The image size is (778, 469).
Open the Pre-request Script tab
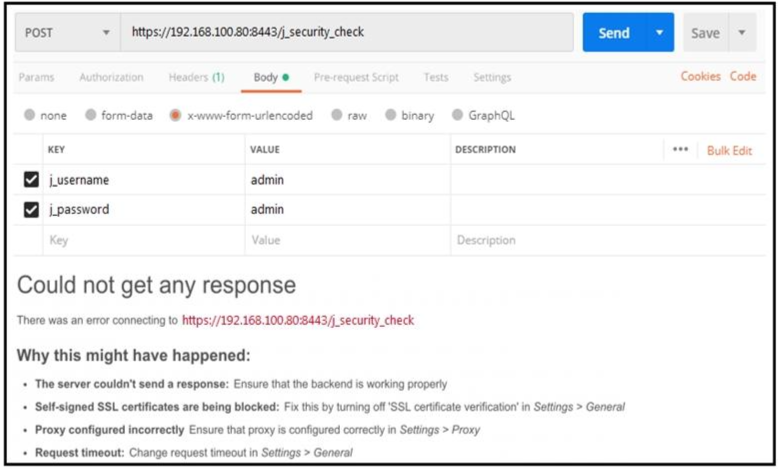point(356,77)
